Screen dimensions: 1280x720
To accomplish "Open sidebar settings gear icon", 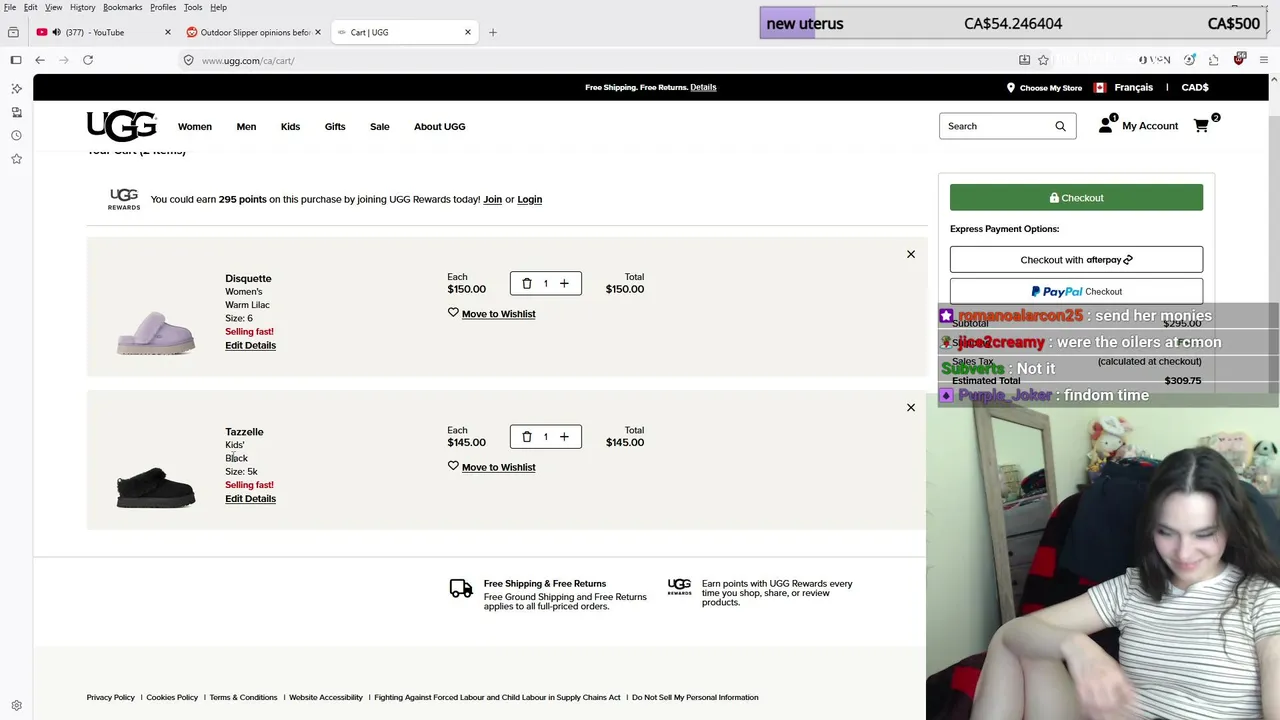I will [16, 706].
